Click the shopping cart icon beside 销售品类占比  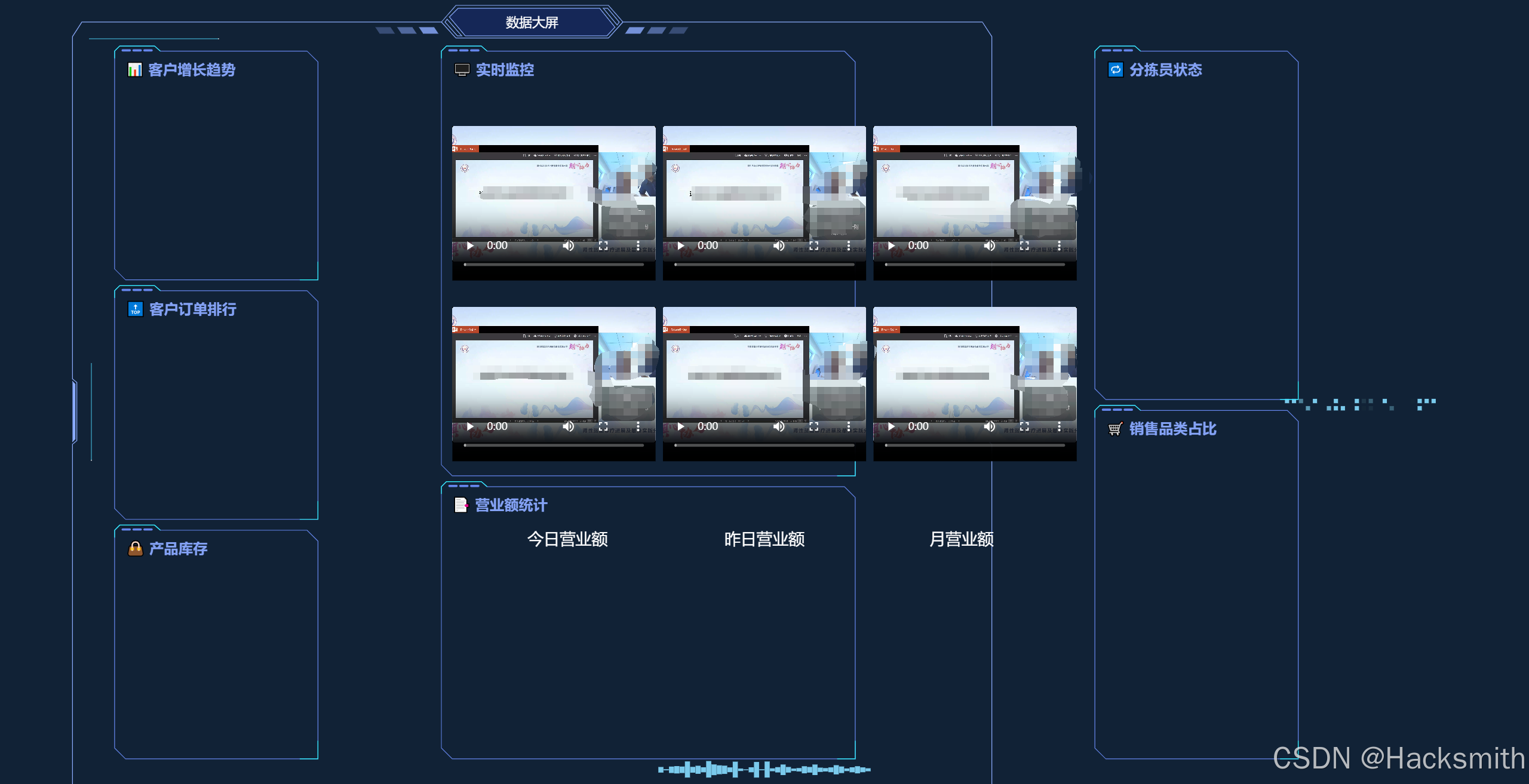pos(1116,429)
